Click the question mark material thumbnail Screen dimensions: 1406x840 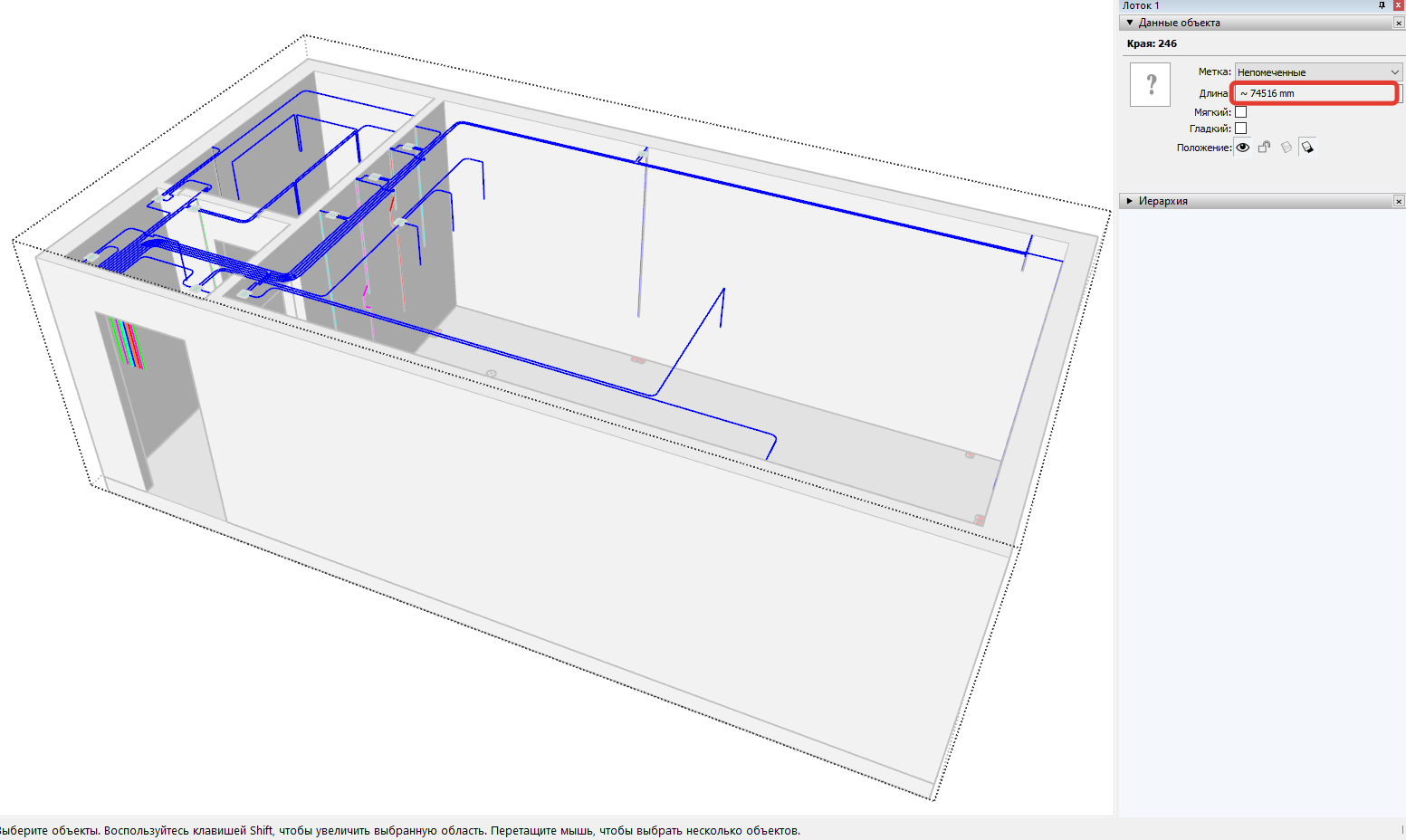click(x=1151, y=85)
